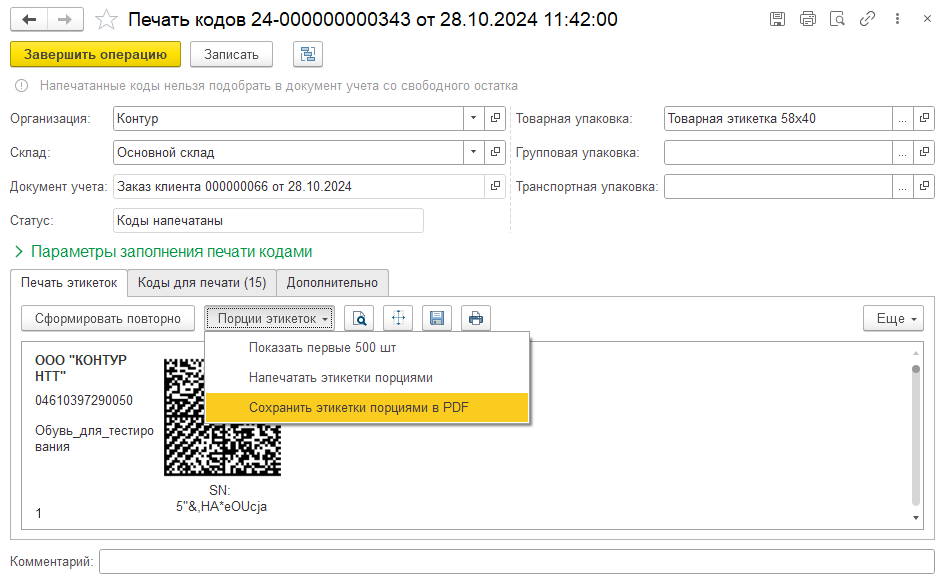The width and height of the screenshot is (943, 579).
Task: Click Товарная упаковка field with Товарная этикетка 58x40
Action: pos(778,118)
